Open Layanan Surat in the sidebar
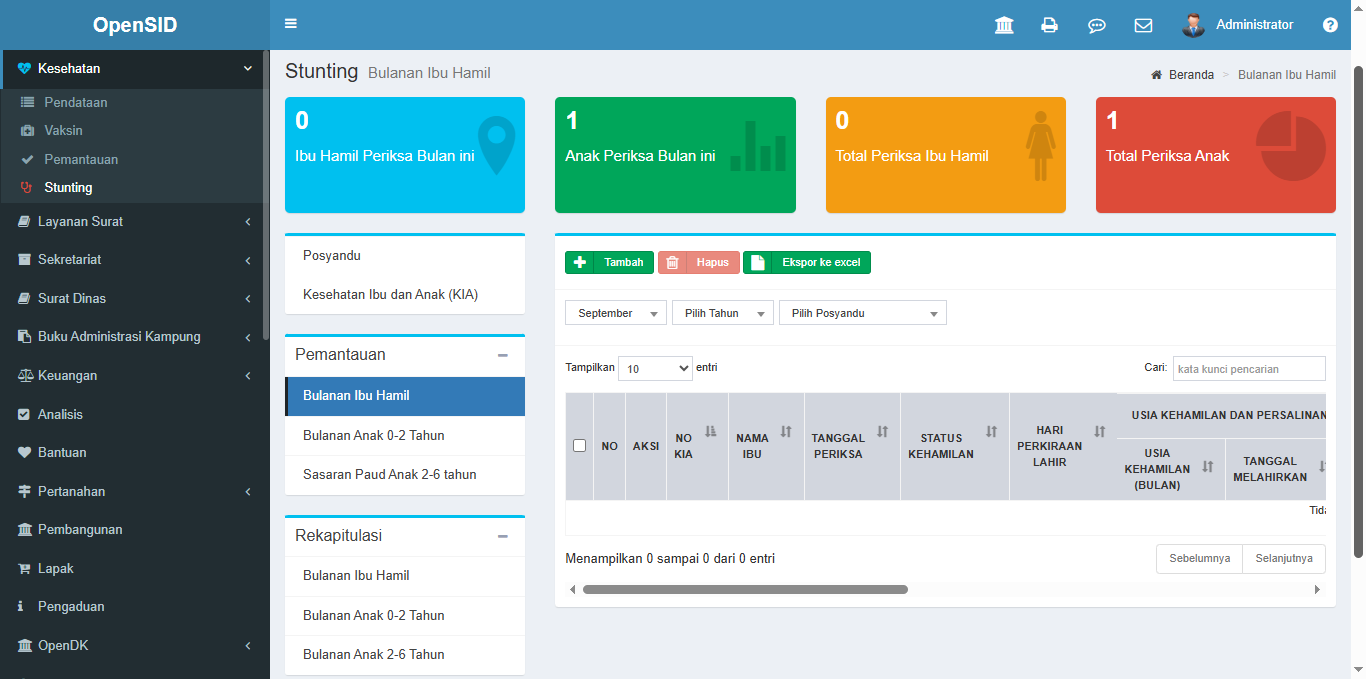 [135, 221]
